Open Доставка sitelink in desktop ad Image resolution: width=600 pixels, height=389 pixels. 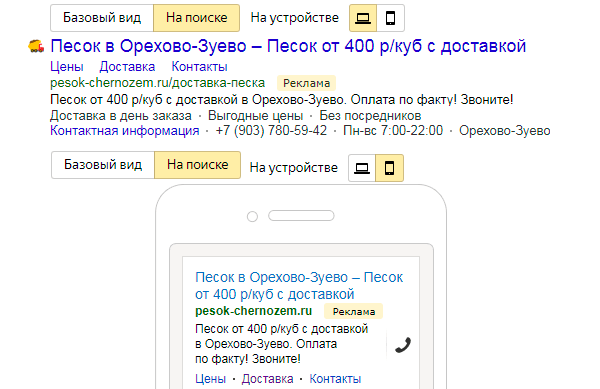(127, 67)
